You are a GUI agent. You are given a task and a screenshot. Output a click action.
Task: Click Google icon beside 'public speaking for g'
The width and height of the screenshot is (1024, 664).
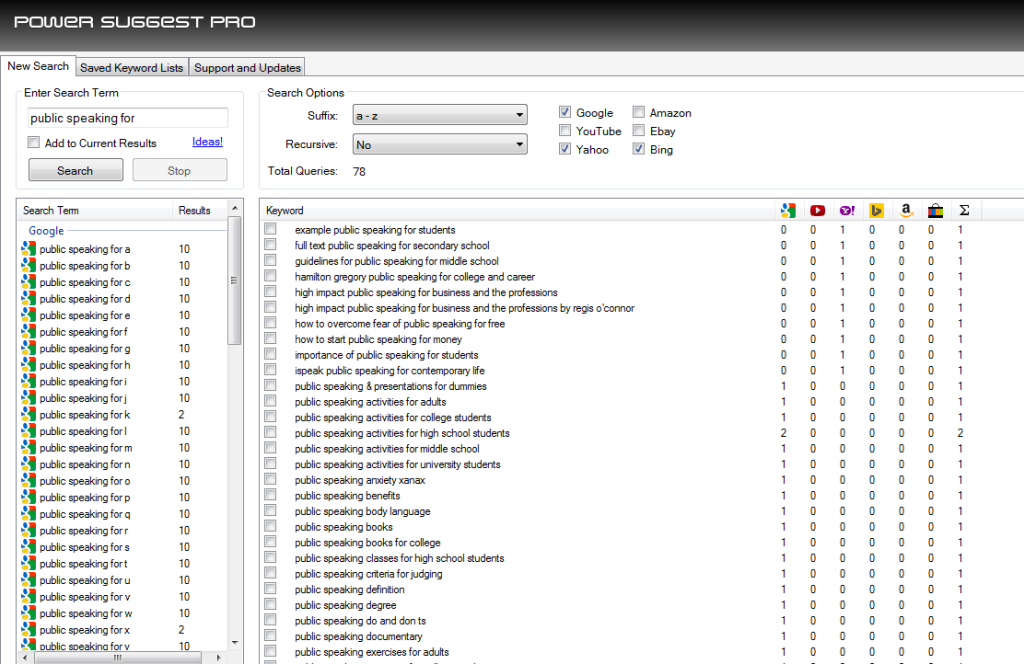click(x=28, y=348)
